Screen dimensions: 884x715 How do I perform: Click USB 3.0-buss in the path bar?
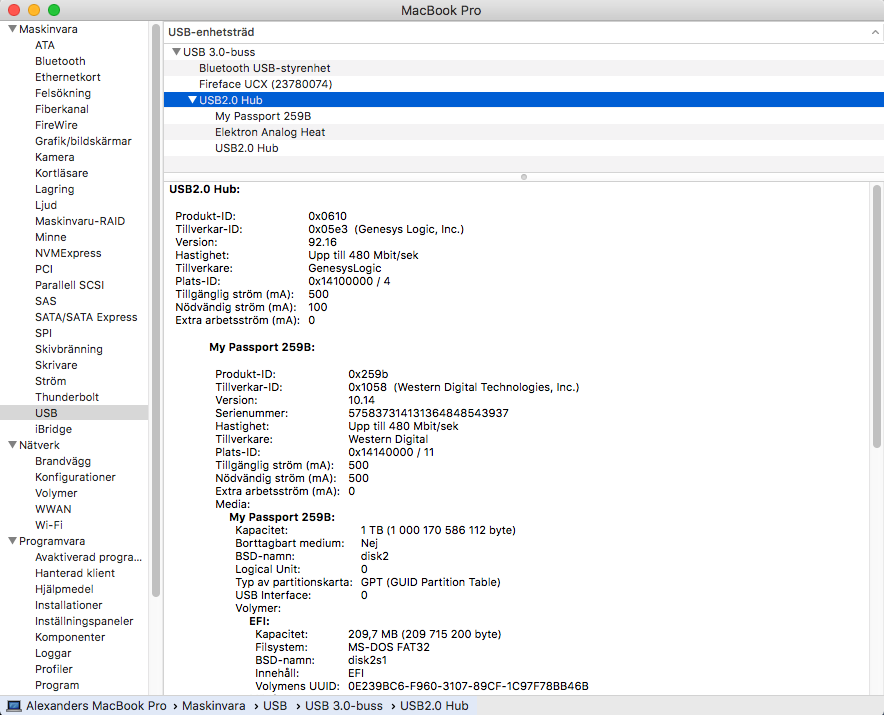(x=344, y=706)
